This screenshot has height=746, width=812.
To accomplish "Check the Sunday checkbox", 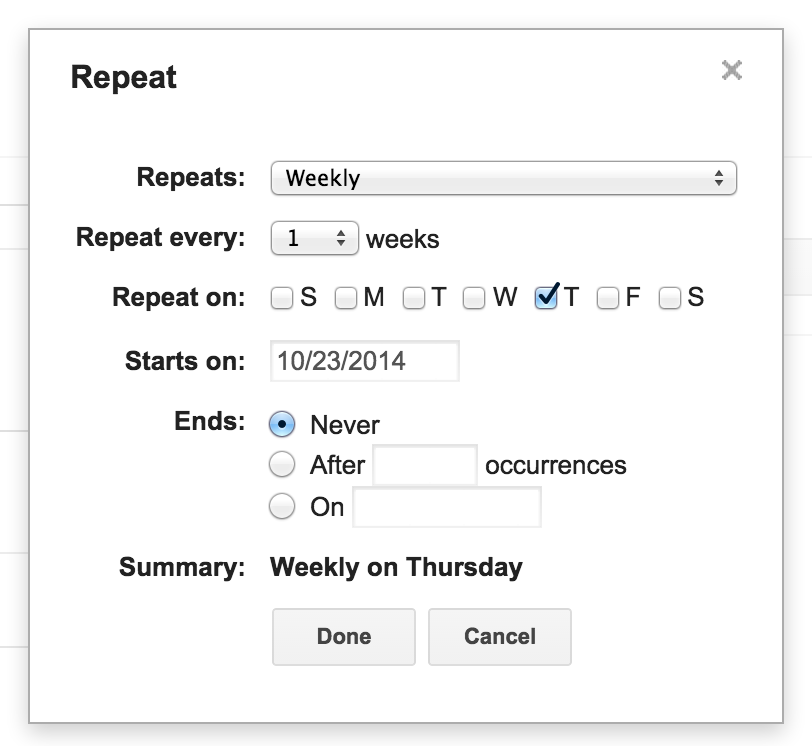I will pyautogui.click(x=283, y=298).
